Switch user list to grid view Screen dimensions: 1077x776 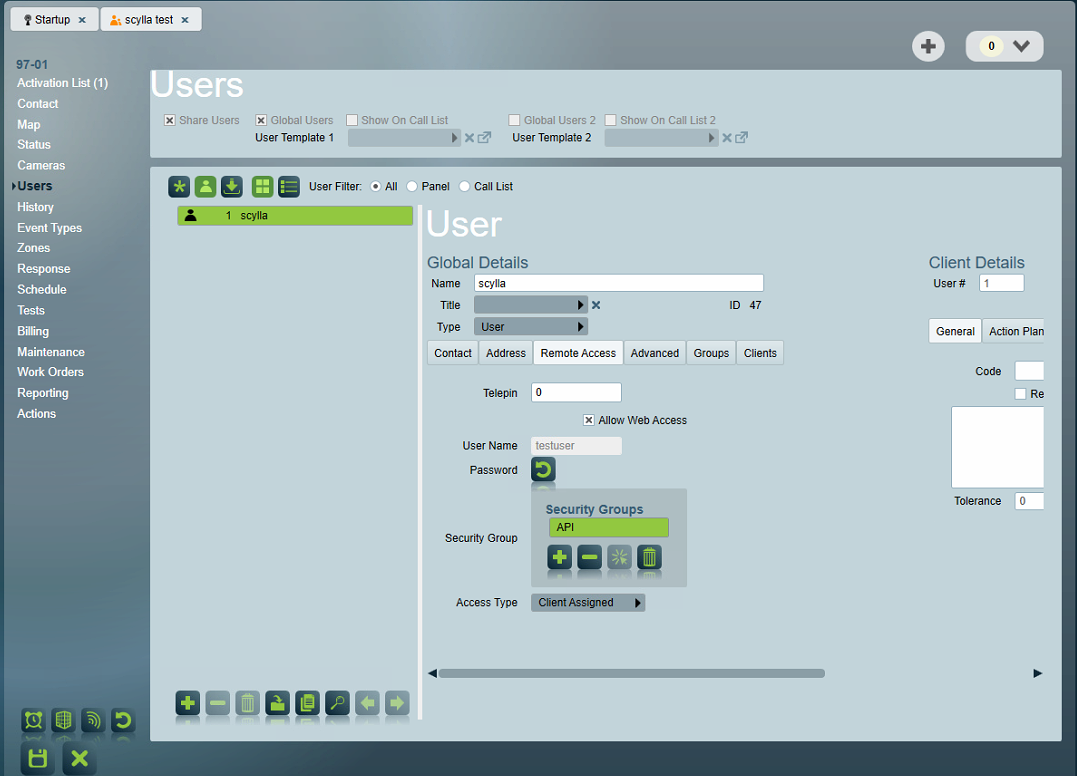click(262, 186)
